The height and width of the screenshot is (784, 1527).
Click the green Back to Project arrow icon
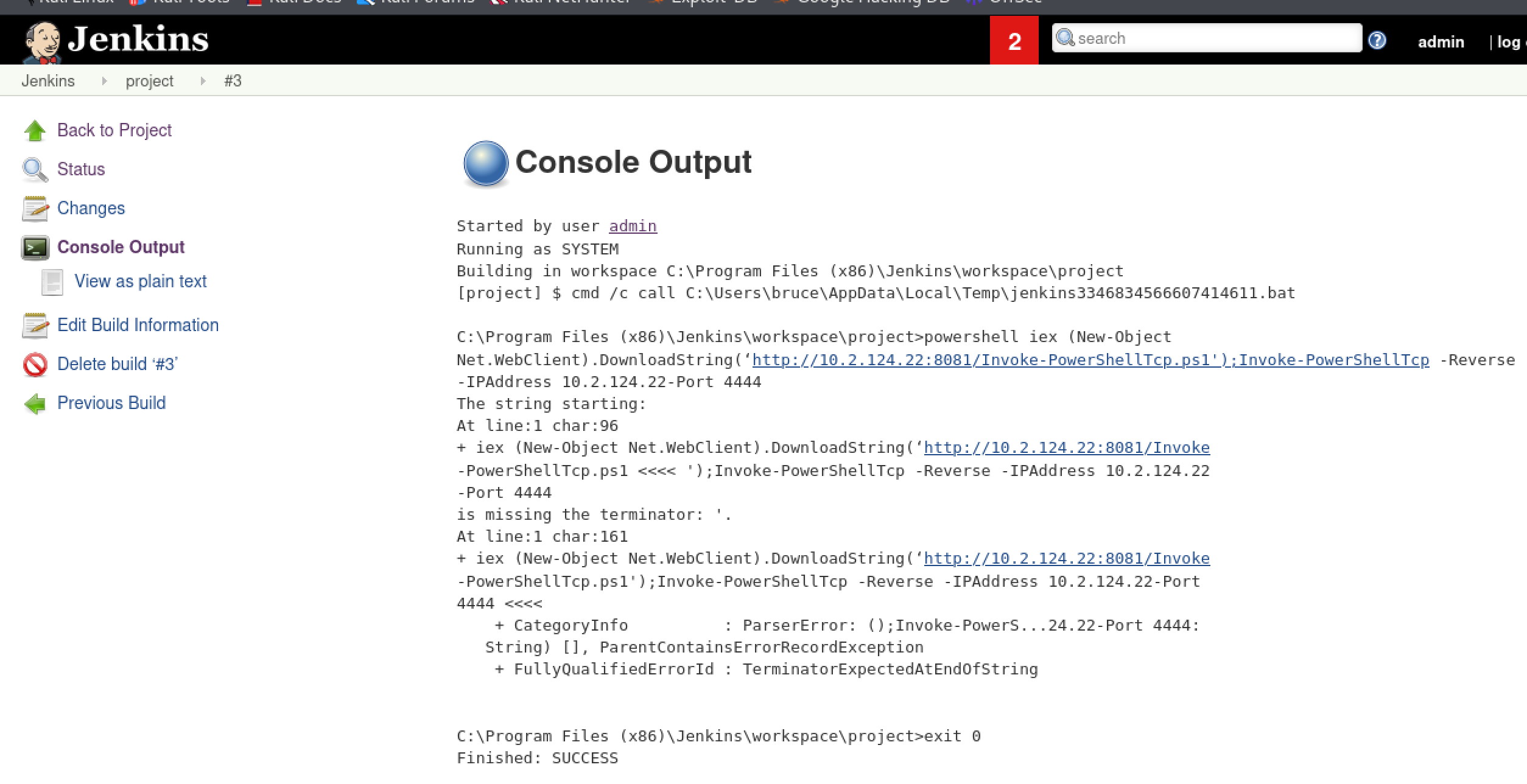(x=35, y=131)
